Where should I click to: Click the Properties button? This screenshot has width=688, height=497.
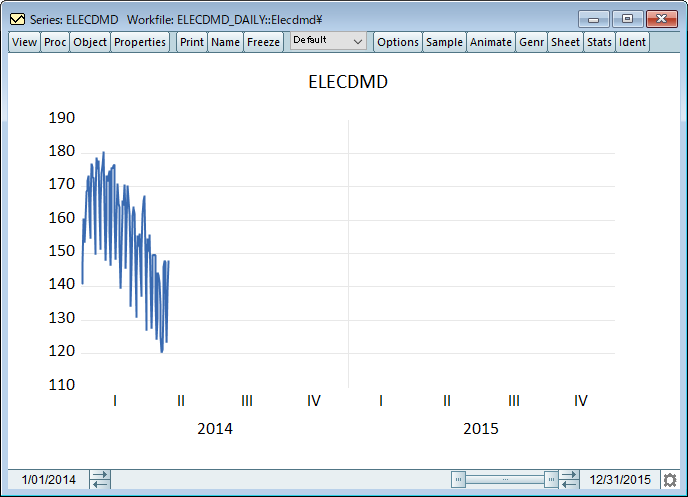[x=140, y=42]
